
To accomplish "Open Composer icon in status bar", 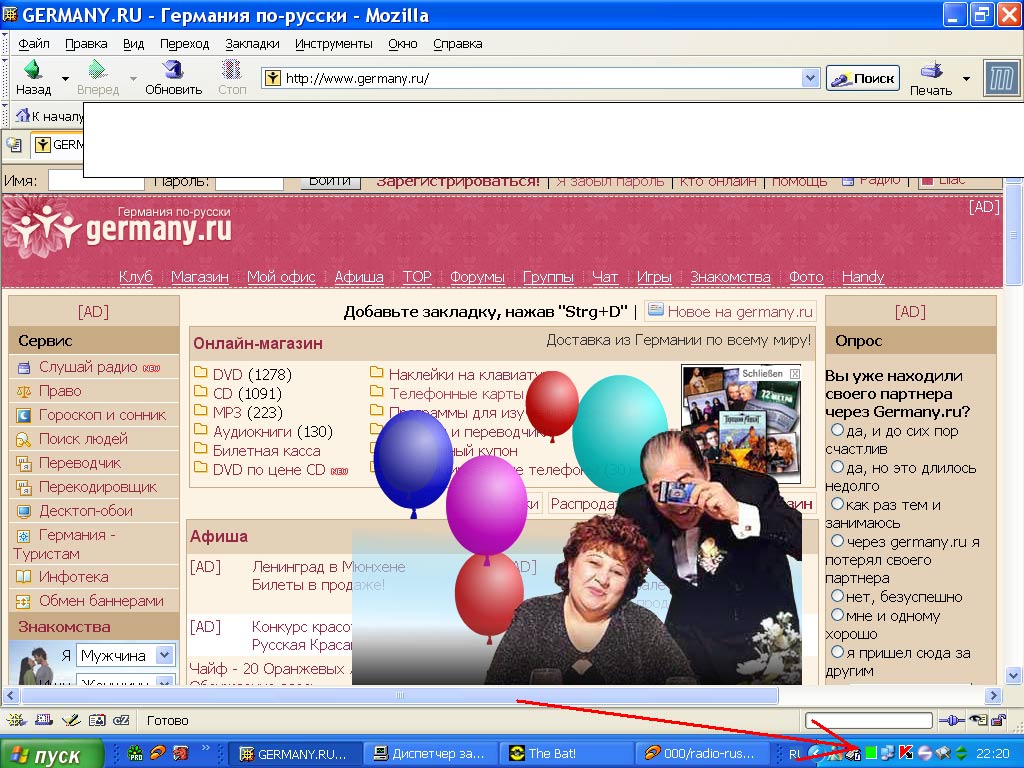I will (x=70, y=720).
